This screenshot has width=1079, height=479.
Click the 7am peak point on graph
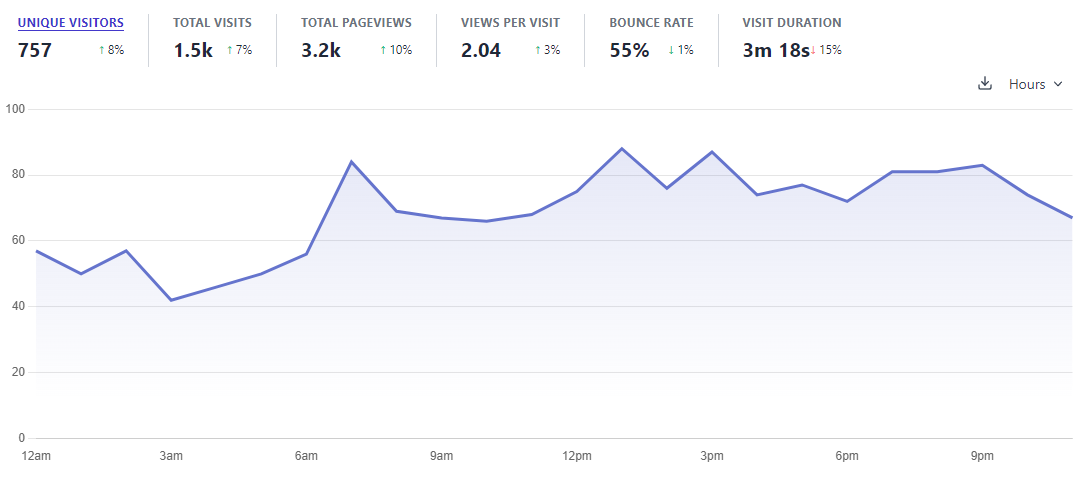click(x=351, y=162)
